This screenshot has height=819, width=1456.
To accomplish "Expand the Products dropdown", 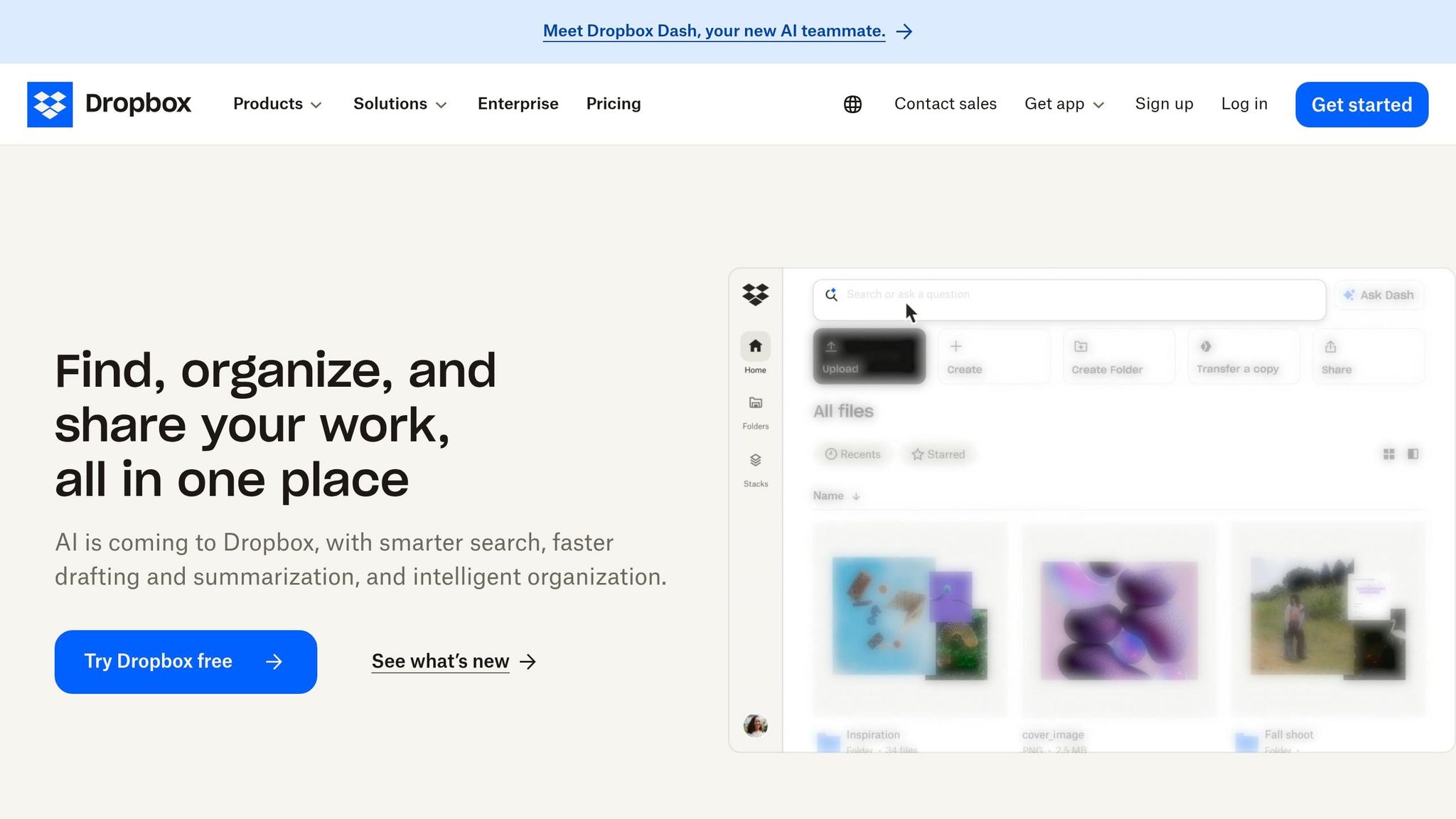I will coord(277,104).
